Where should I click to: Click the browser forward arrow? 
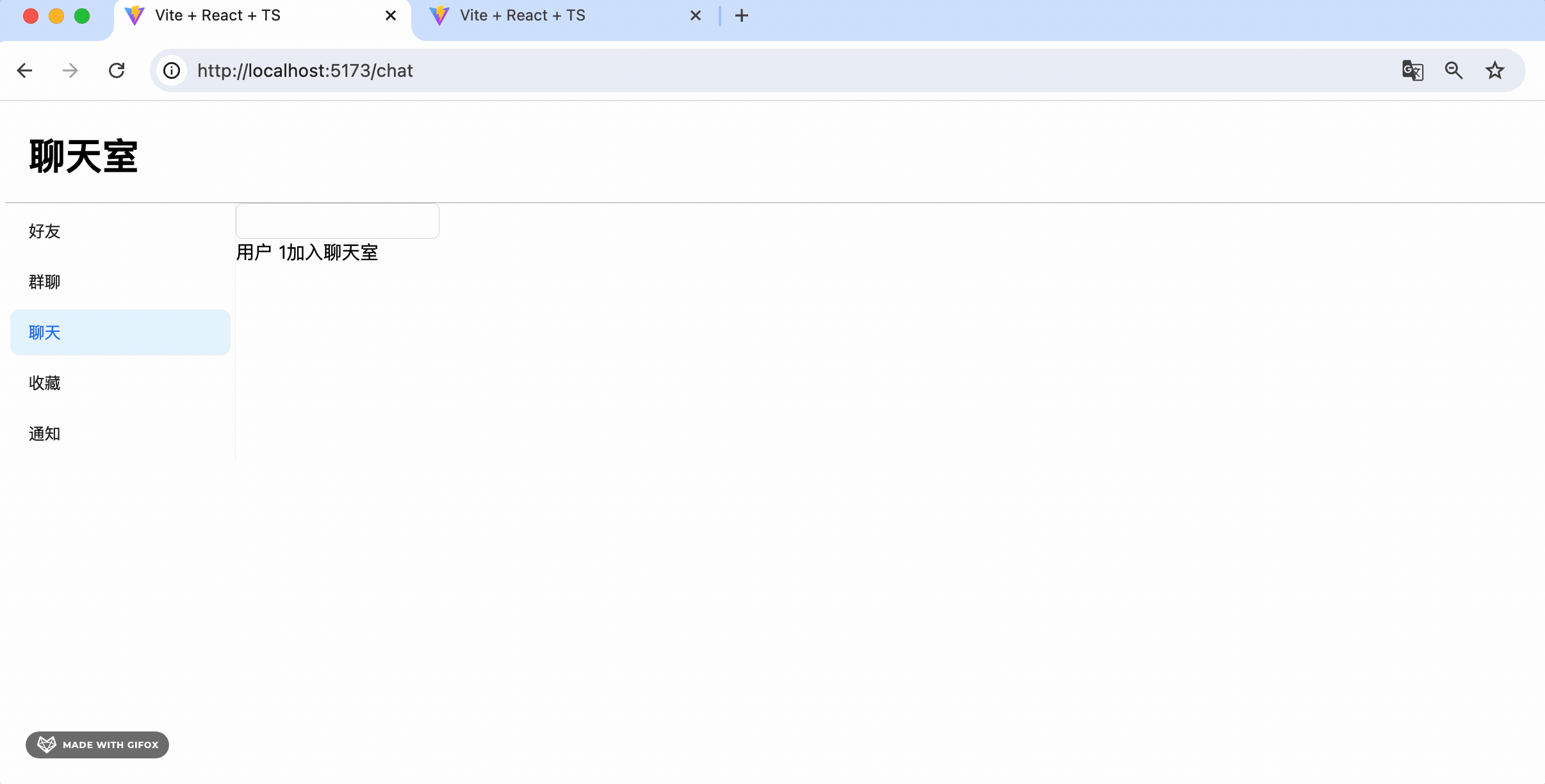[x=70, y=70]
